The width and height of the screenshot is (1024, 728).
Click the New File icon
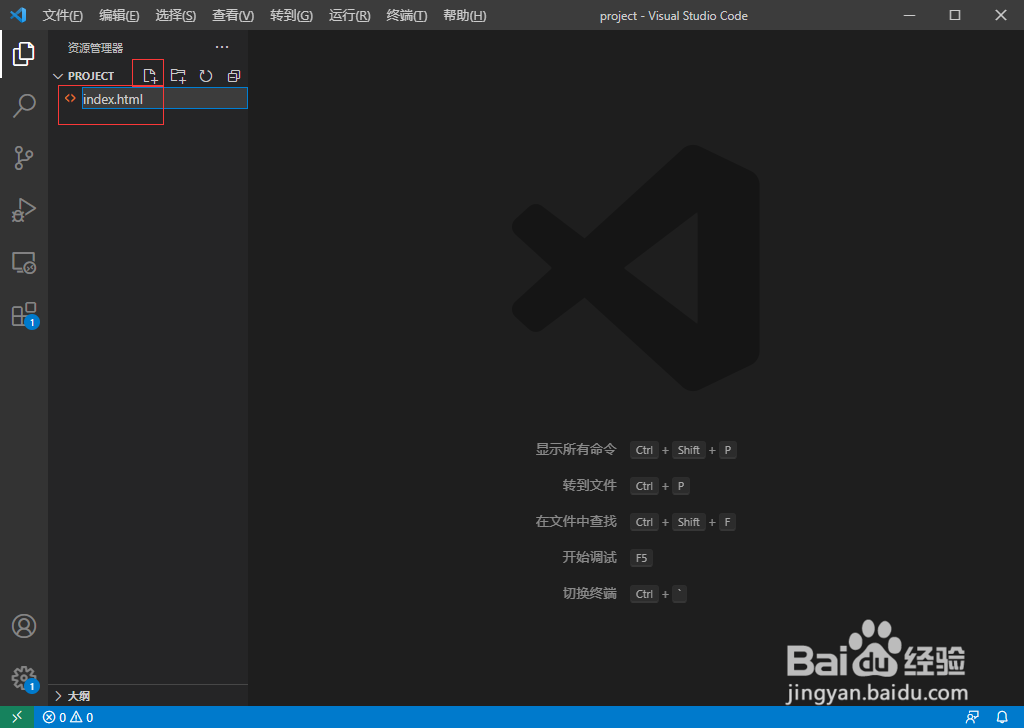[x=150, y=76]
